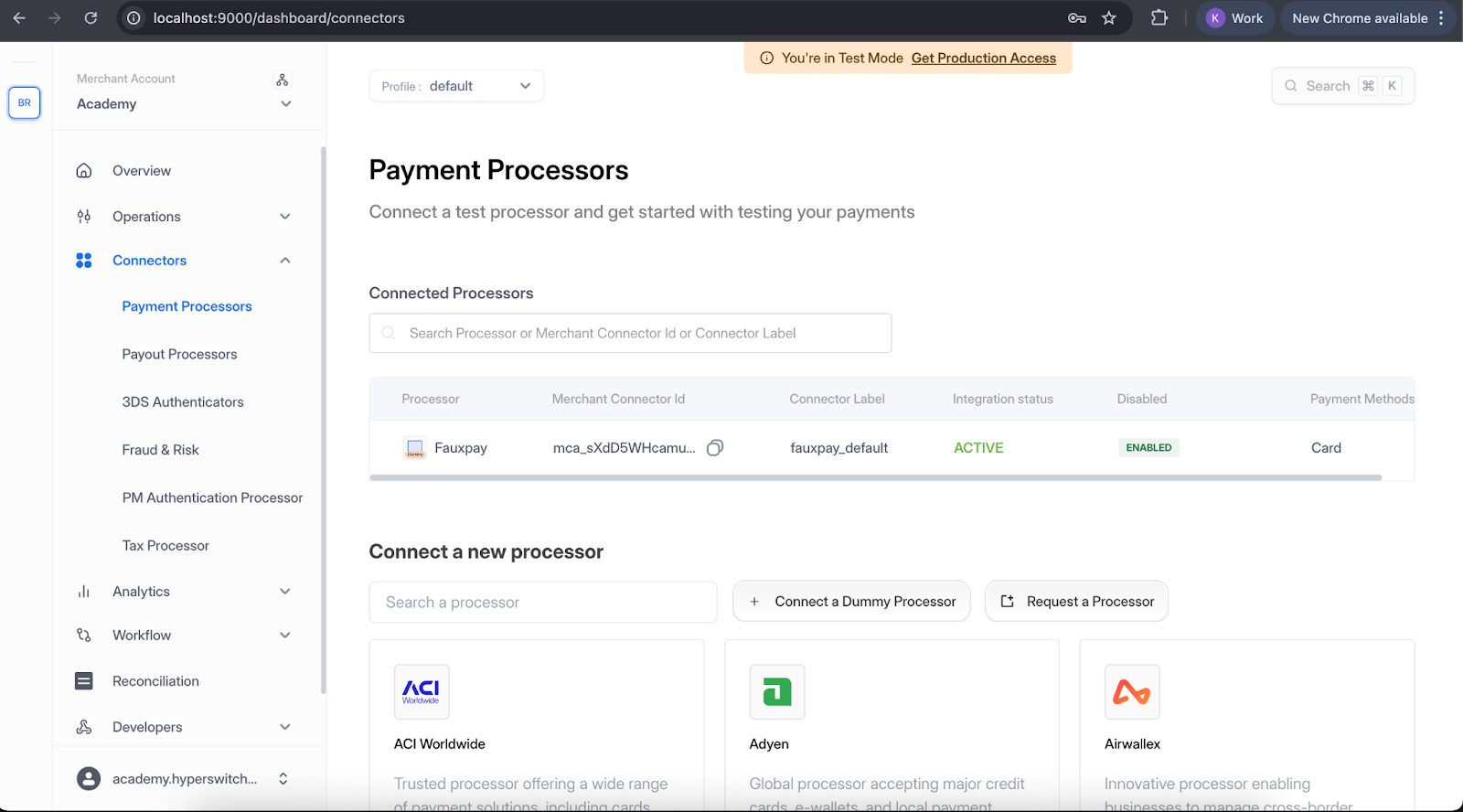Collapse the Connectors sidebar section
The width and height of the screenshot is (1463, 812).
click(x=285, y=261)
